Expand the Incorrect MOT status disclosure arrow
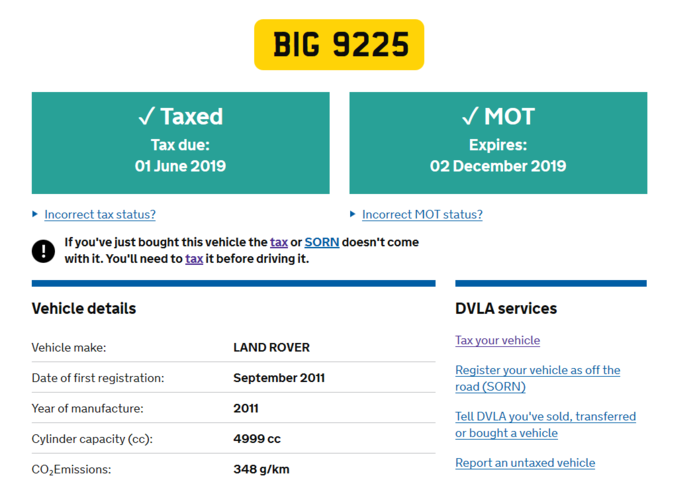This screenshot has height=482, width=699. pyautogui.click(x=353, y=214)
